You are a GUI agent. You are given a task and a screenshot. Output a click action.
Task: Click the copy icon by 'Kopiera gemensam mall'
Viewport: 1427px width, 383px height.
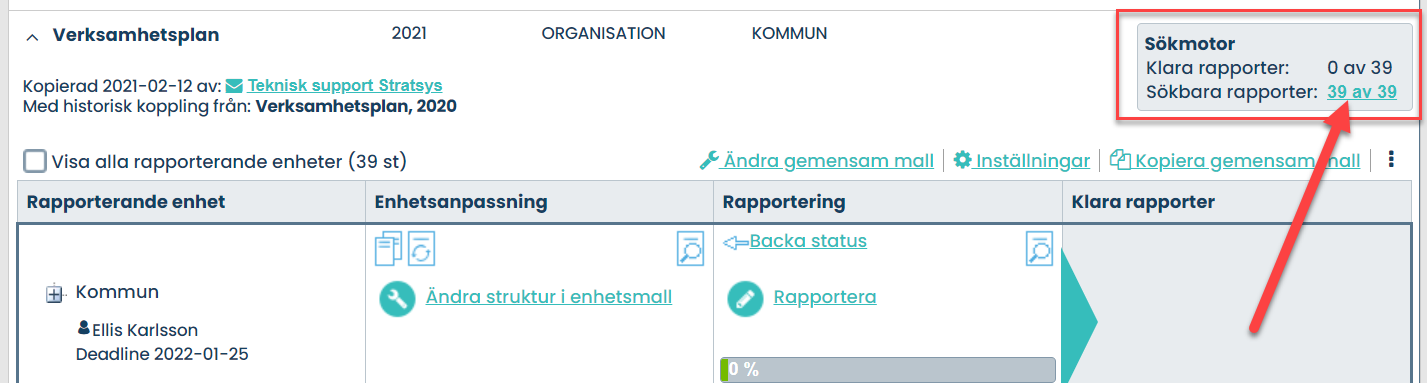tap(1120, 160)
